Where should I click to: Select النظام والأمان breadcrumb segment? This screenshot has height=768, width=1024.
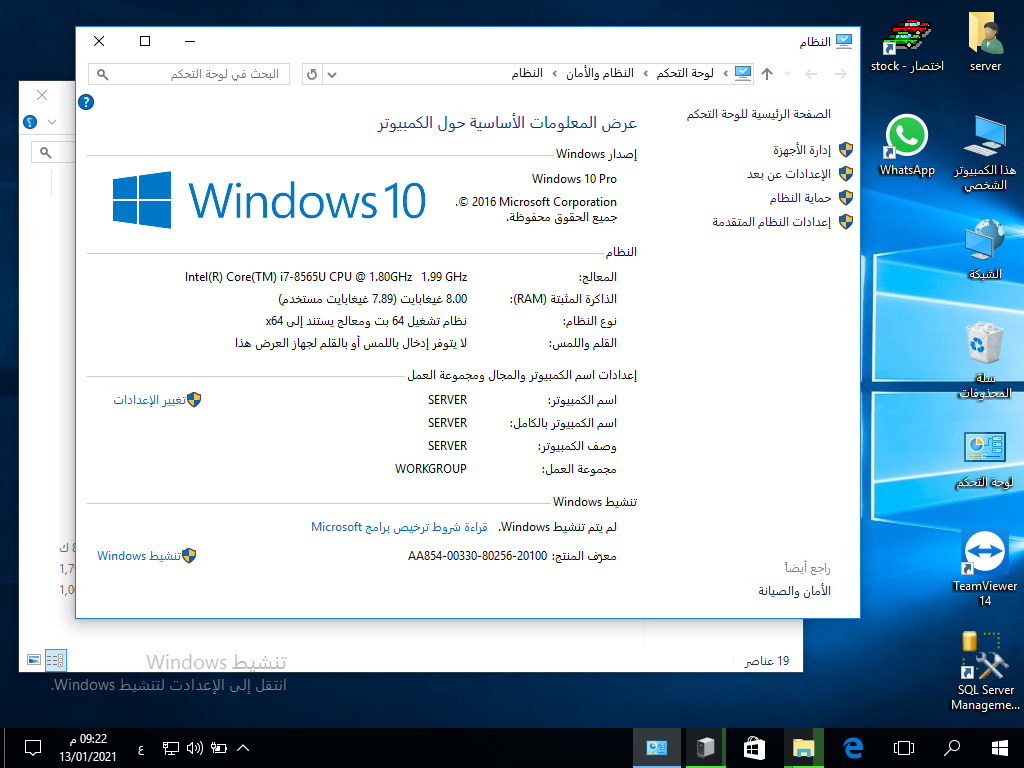coord(600,73)
